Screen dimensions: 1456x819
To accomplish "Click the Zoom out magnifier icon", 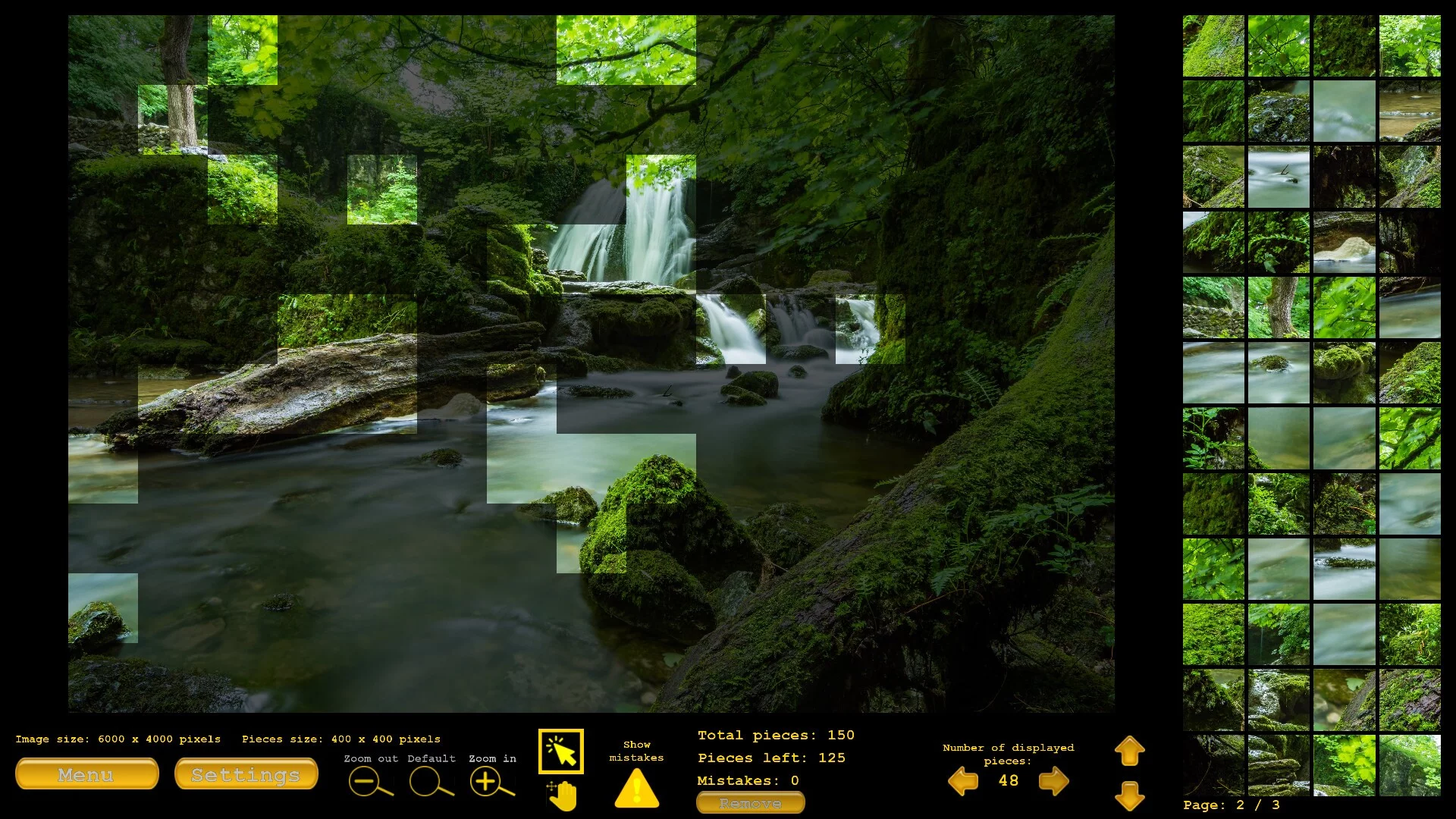I will click(370, 782).
